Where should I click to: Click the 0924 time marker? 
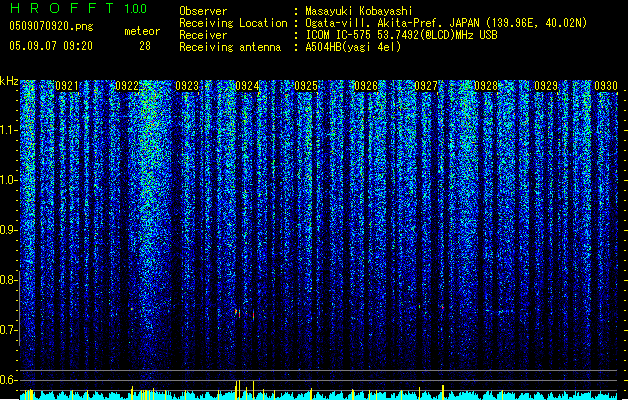coord(247,86)
